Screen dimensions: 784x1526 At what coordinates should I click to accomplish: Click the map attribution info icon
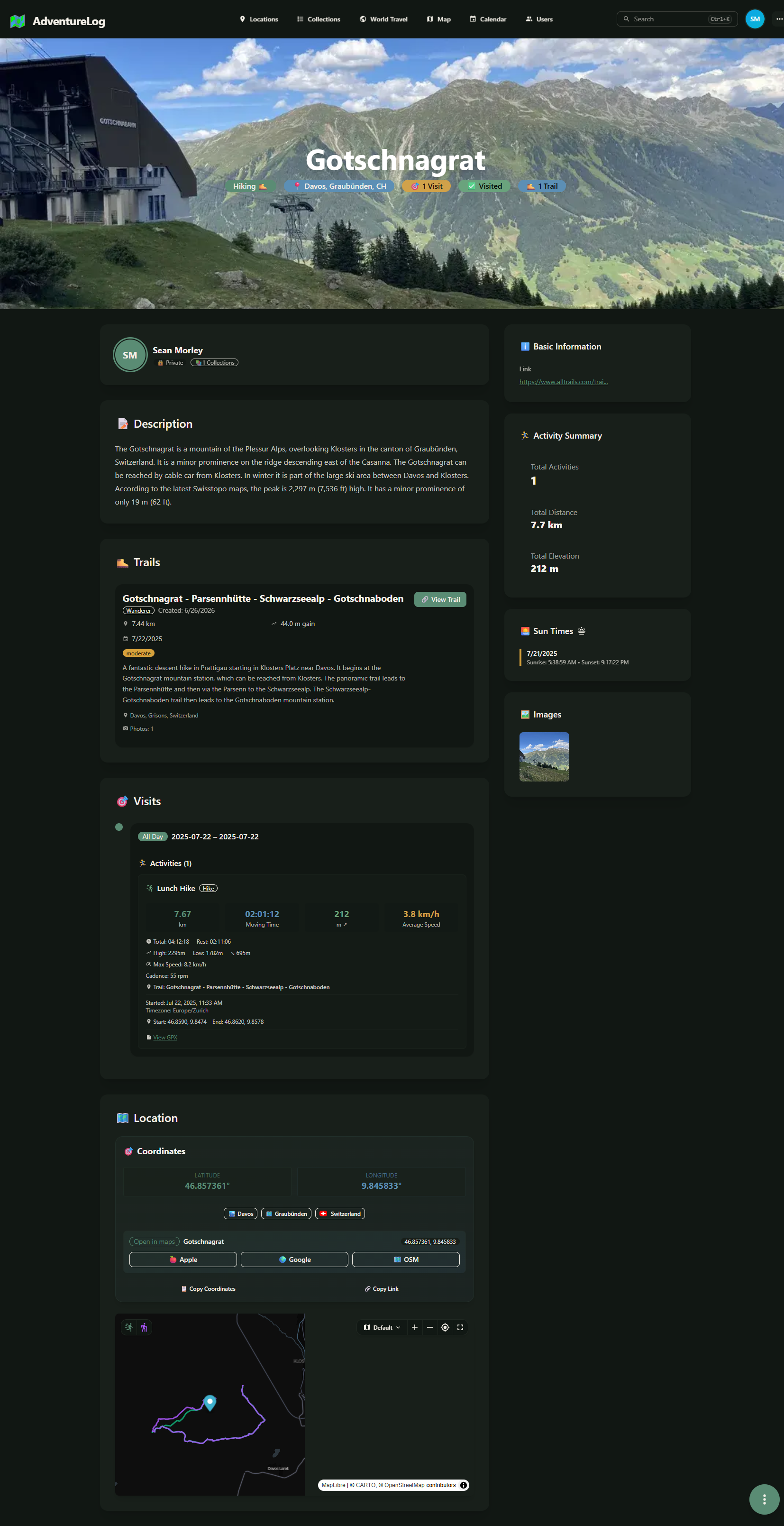(x=464, y=1485)
